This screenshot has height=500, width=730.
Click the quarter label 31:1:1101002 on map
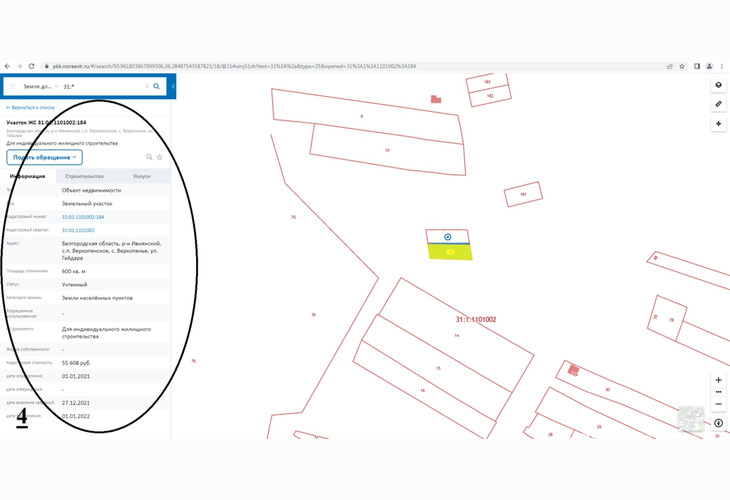[x=476, y=319]
